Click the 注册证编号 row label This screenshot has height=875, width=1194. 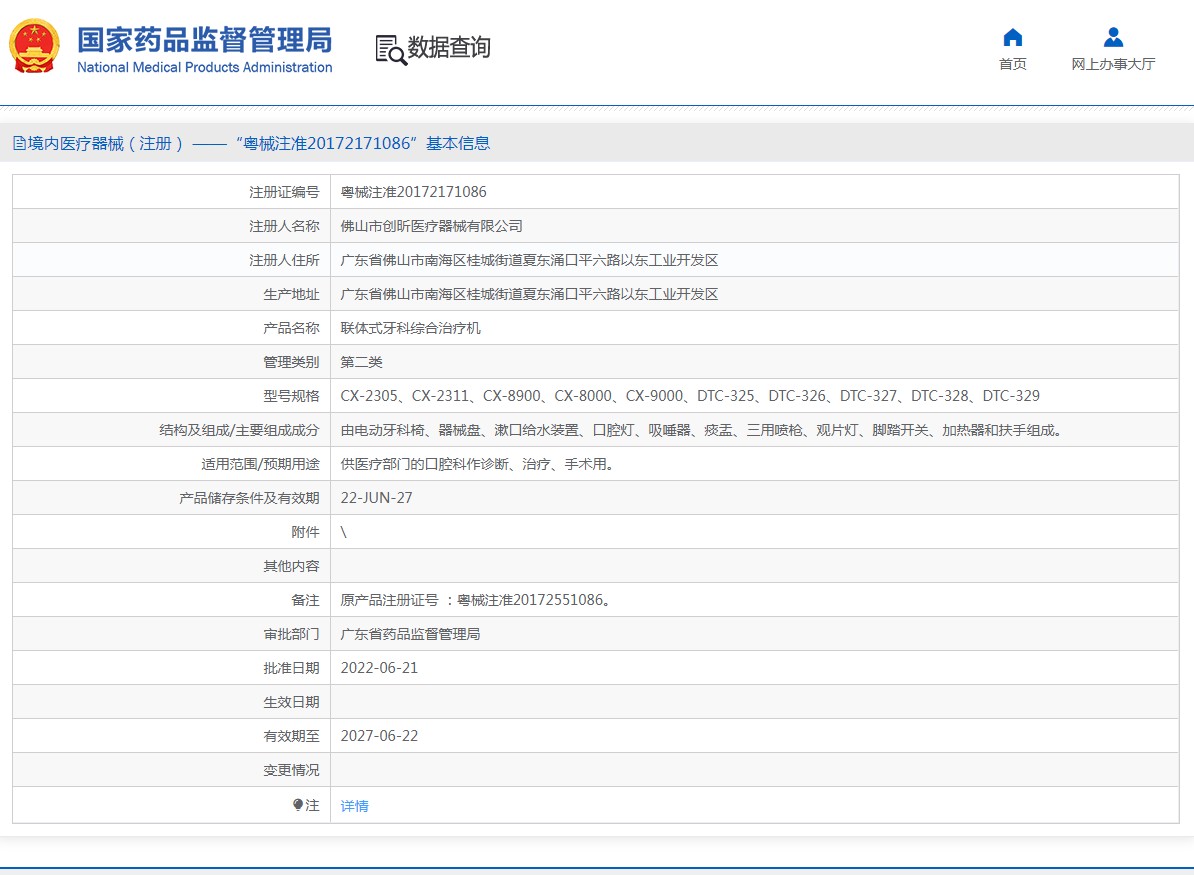[284, 192]
